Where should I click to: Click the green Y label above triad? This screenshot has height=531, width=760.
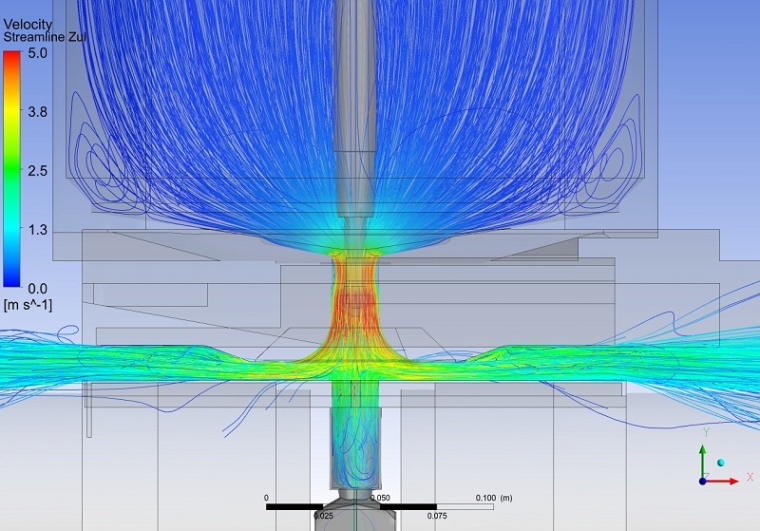click(x=705, y=432)
